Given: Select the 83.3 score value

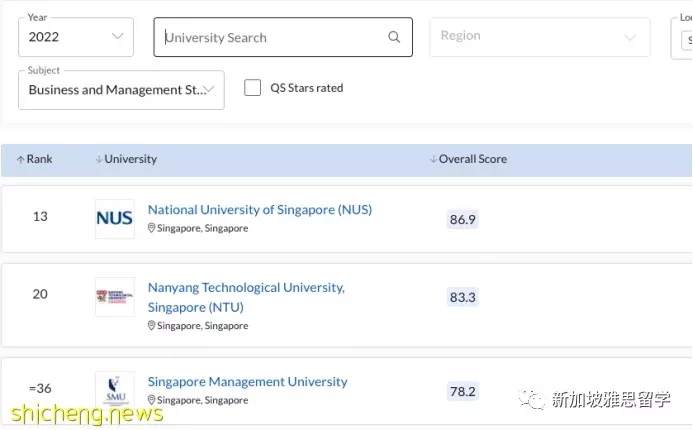Looking at the screenshot, I should pos(463,297).
